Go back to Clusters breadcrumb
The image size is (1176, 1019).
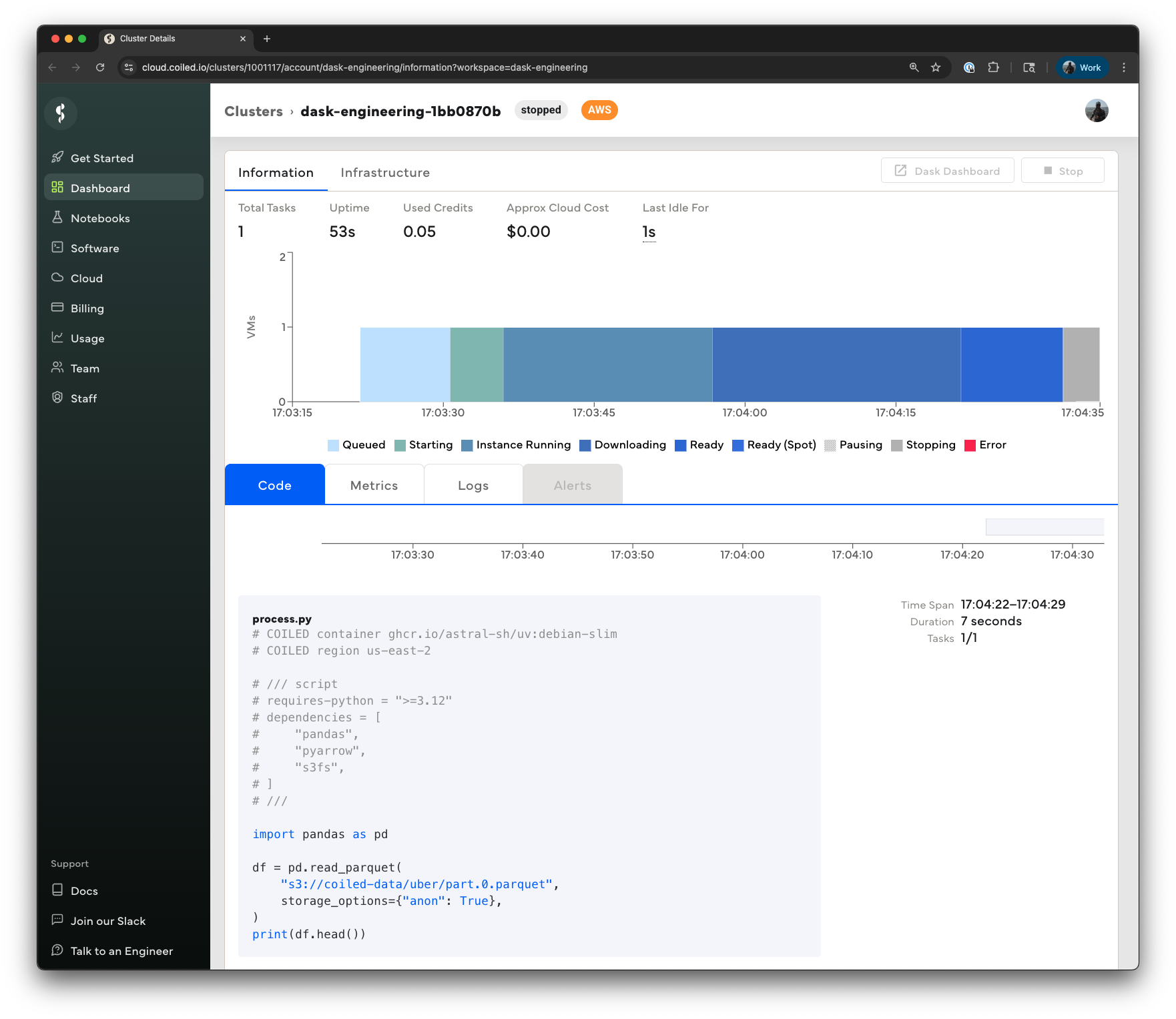254,111
